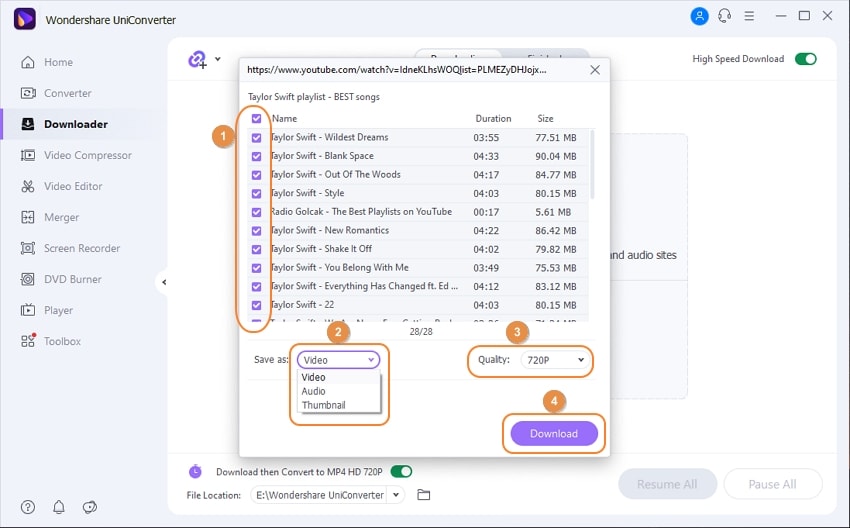
Task: Close the playlist download dialog
Action: 595,70
